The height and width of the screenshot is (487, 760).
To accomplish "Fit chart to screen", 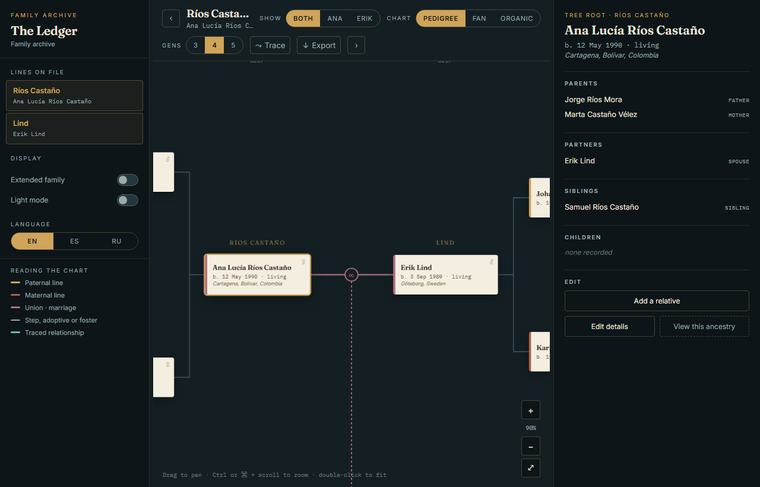I will tap(531, 468).
